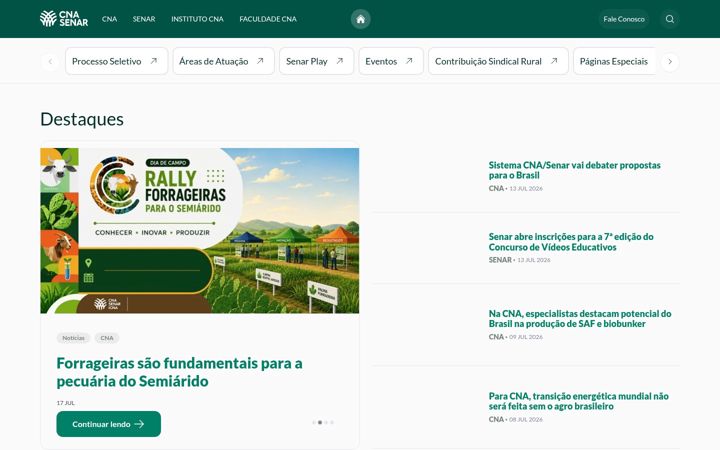Click the "CNA" label dated 08 JUL 2026
The height and width of the screenshot is (450, 720).
click(496, 419)
